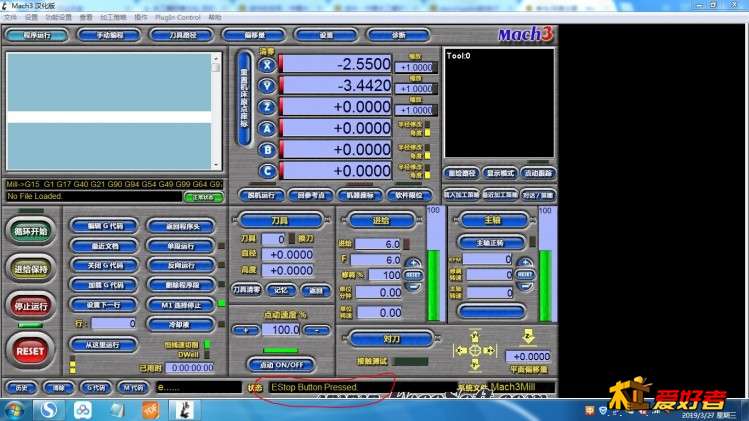Screen dimensions: 749x421
Task: Click the 关闭 G代码 button
Action: 105,265
